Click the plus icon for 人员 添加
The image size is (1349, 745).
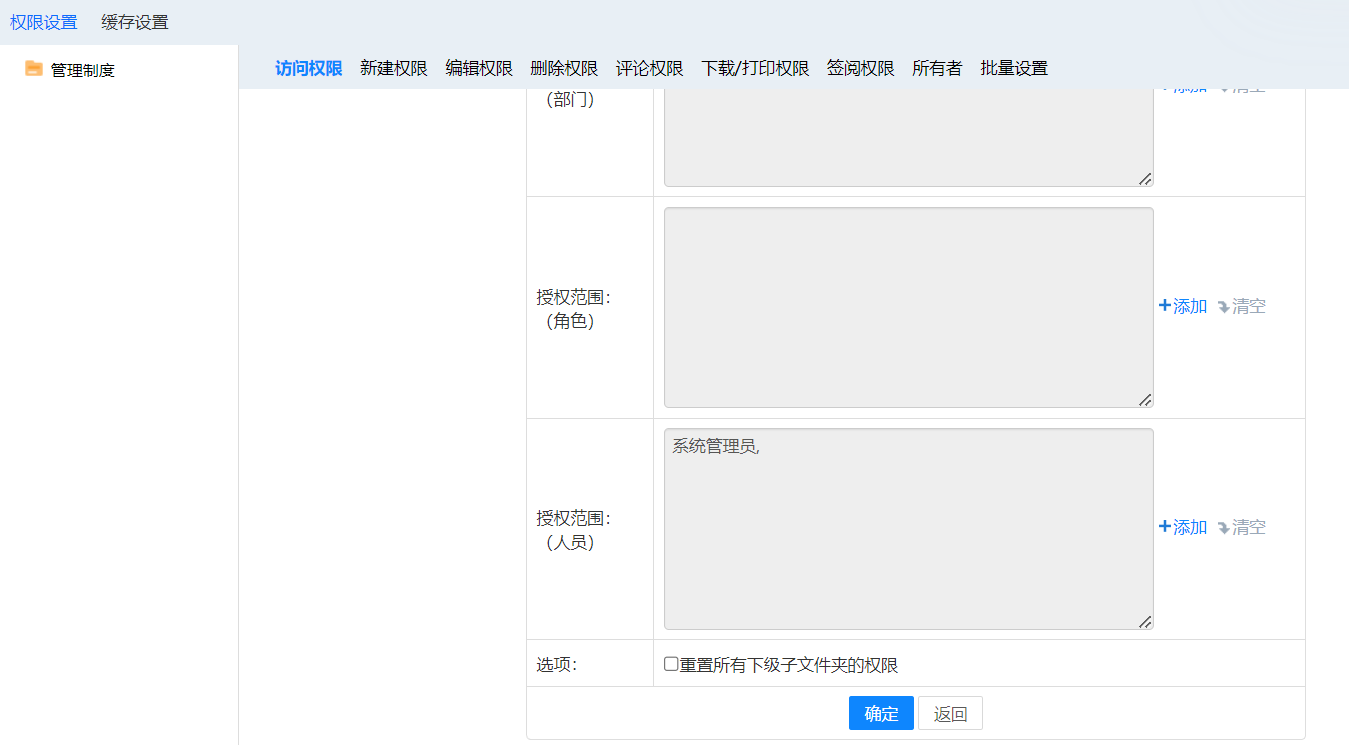click(1164, 527)
